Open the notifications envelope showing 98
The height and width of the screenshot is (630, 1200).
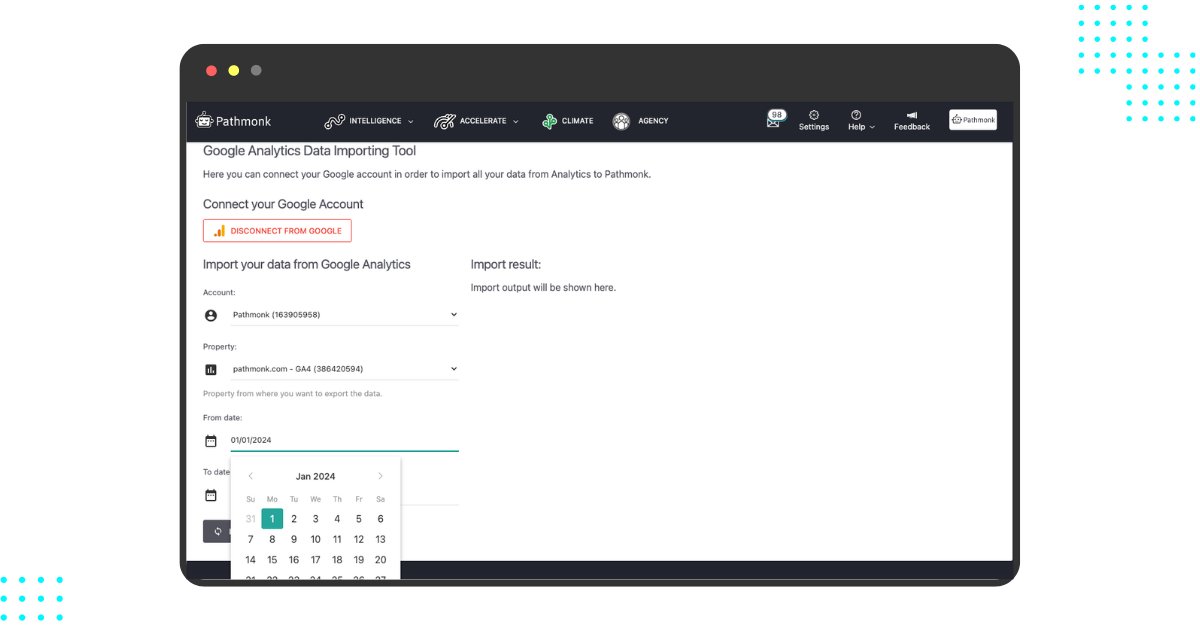(776, 118)
